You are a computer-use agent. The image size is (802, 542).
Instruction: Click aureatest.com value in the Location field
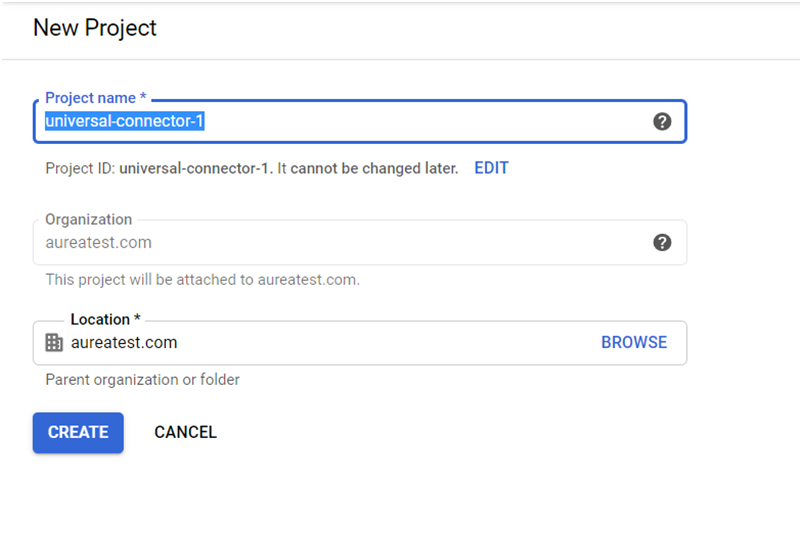(124, 342)
